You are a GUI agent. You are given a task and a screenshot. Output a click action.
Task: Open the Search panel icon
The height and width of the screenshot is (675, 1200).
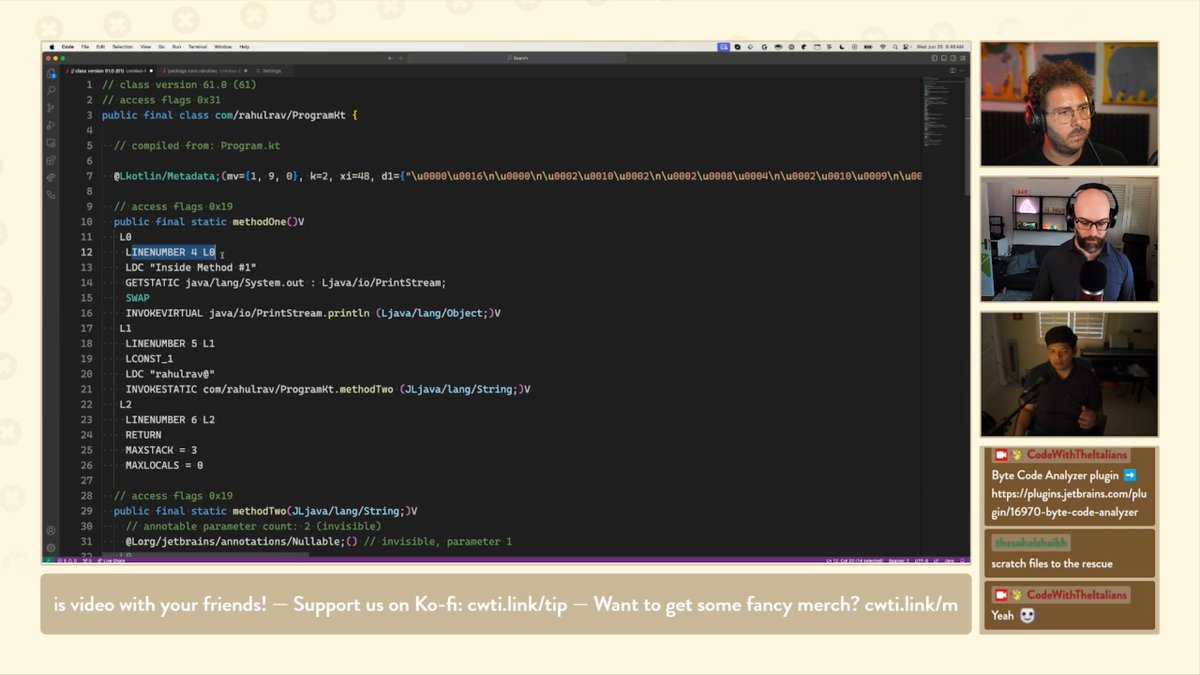coord(51,90)
